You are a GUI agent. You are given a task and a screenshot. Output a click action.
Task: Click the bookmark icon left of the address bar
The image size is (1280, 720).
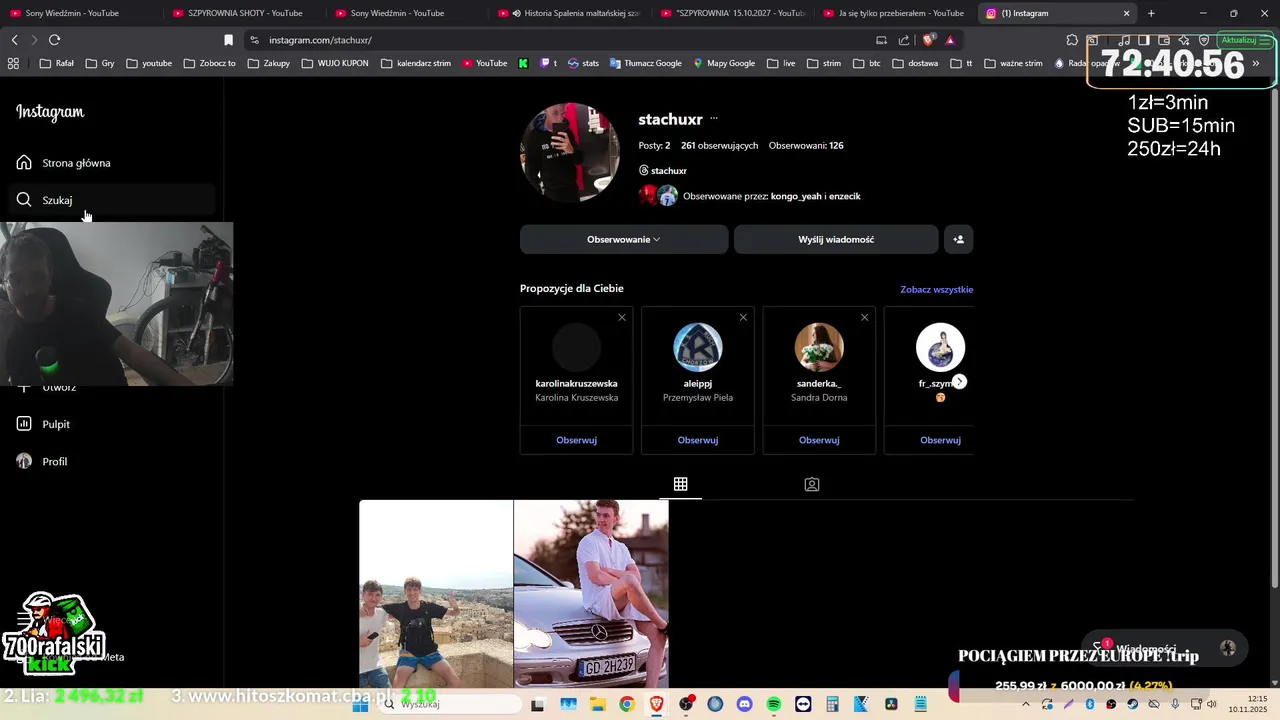[228, 40]
